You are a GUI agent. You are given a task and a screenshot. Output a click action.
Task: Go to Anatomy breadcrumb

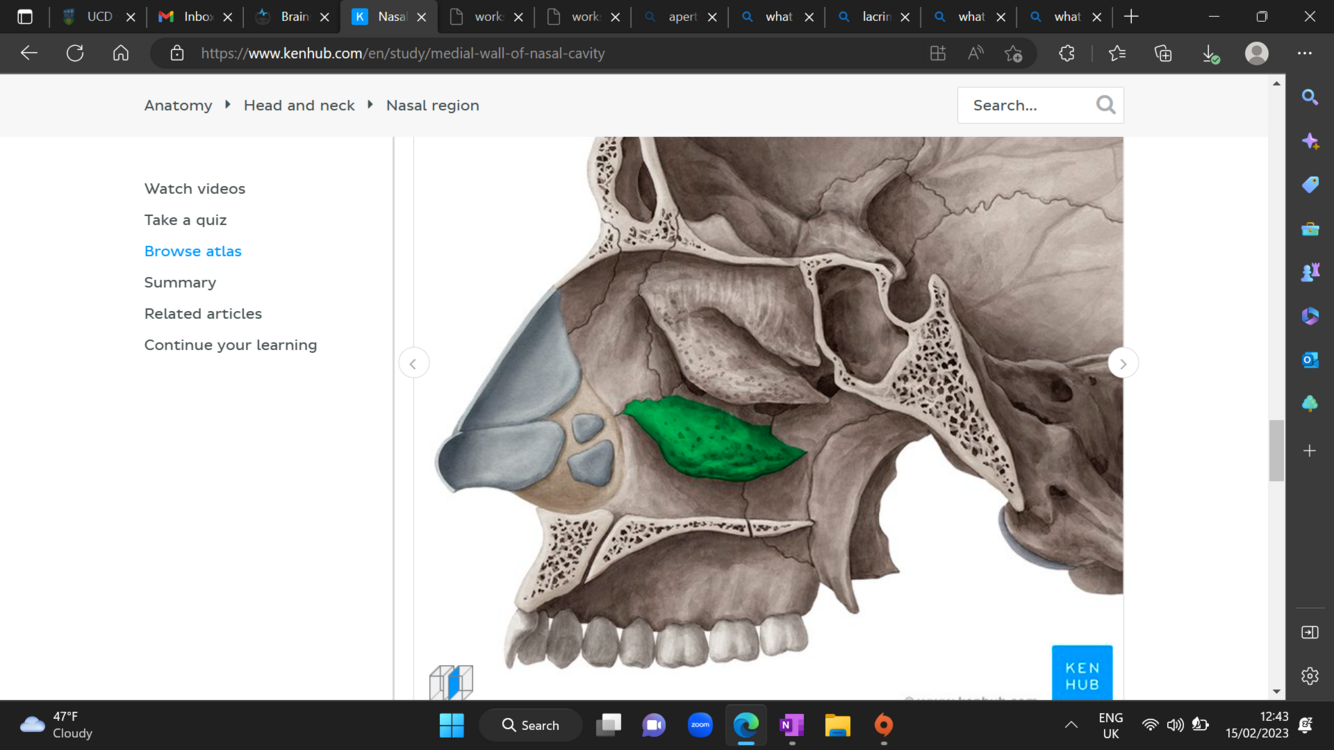point(178,105)
